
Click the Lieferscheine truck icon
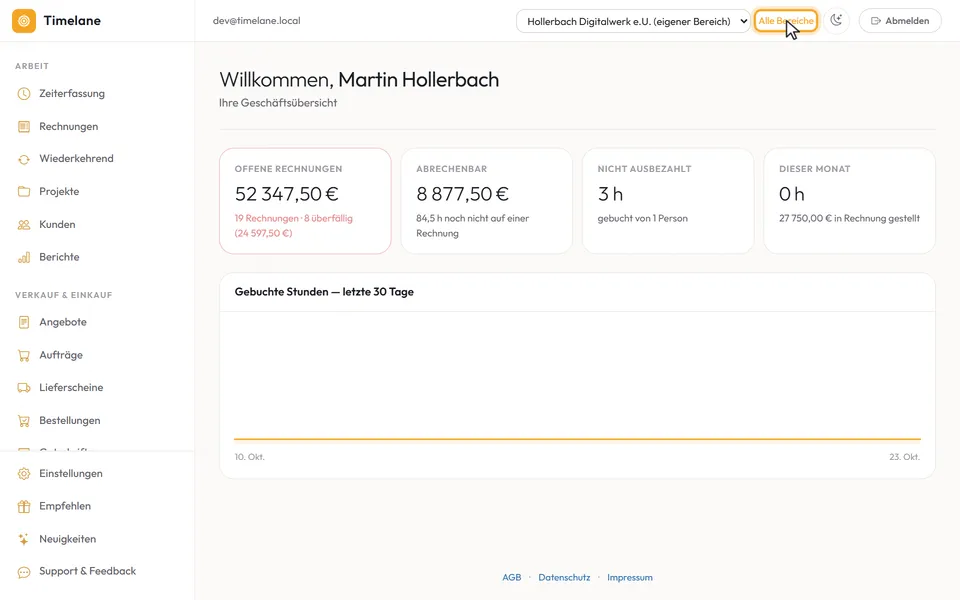click(24, 388)
